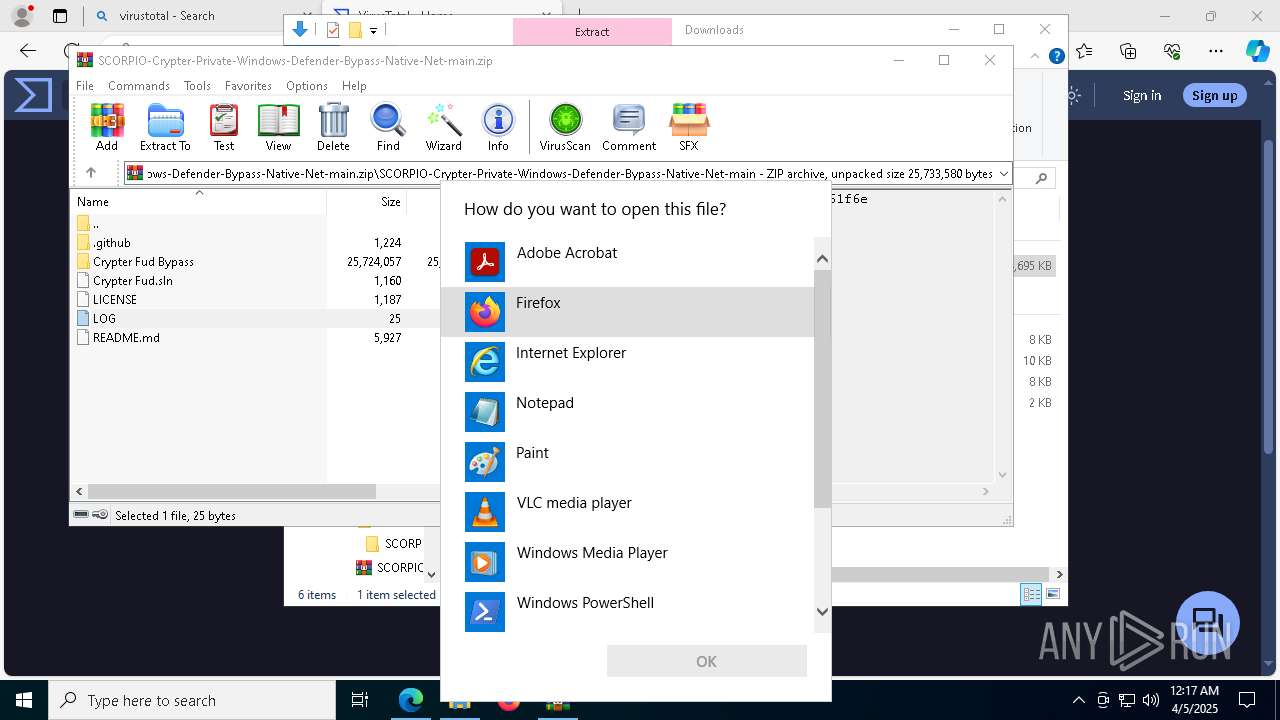Viewport: 1280px width, 720px height.
Task: Open Microsoft Edge from the taskbar
Action: click(x=411, y=700)
